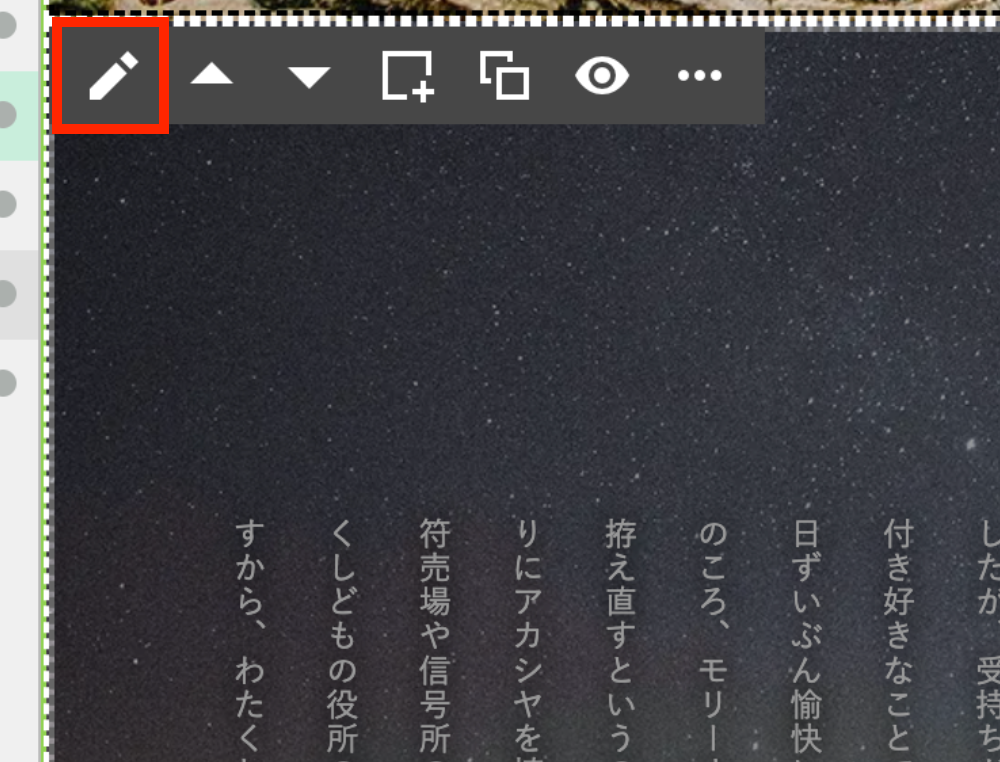Click the bottommost gray dot in the sidebar
This screenshot has width=1000, height=762.
point(6,383)
